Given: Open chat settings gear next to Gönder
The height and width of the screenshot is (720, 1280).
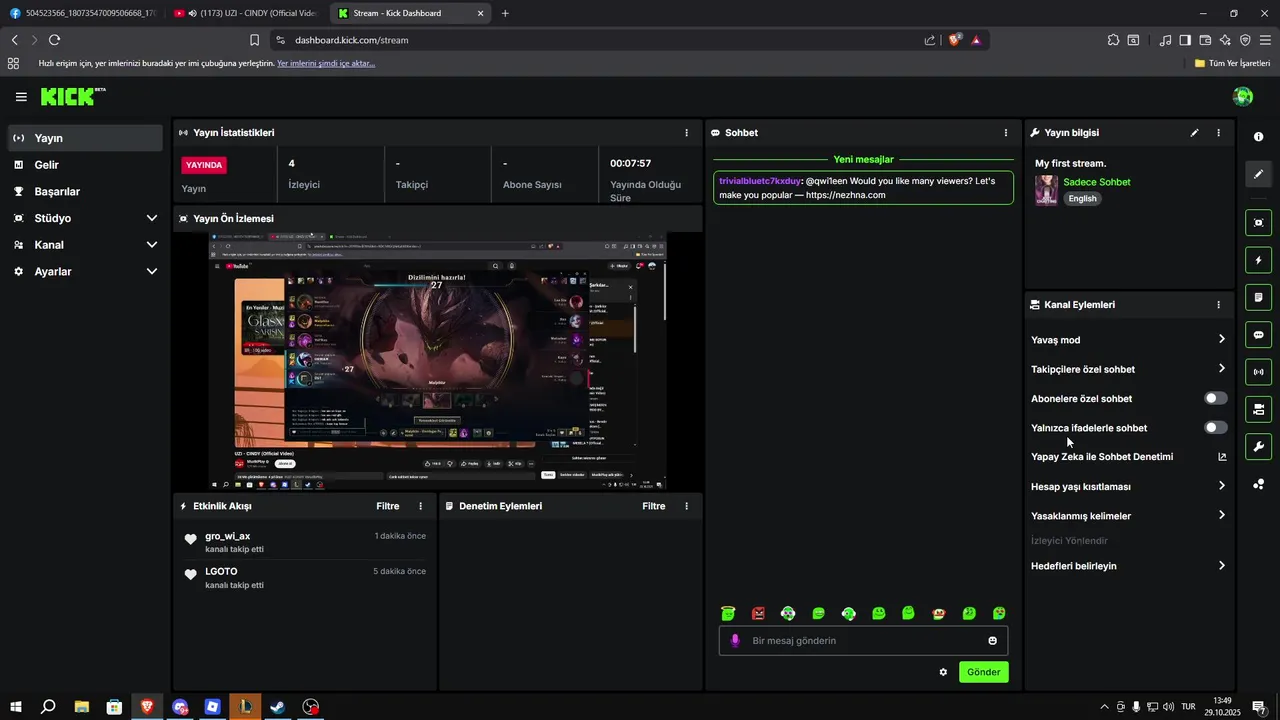Looking at the screenshot, I should coord(942,672).
